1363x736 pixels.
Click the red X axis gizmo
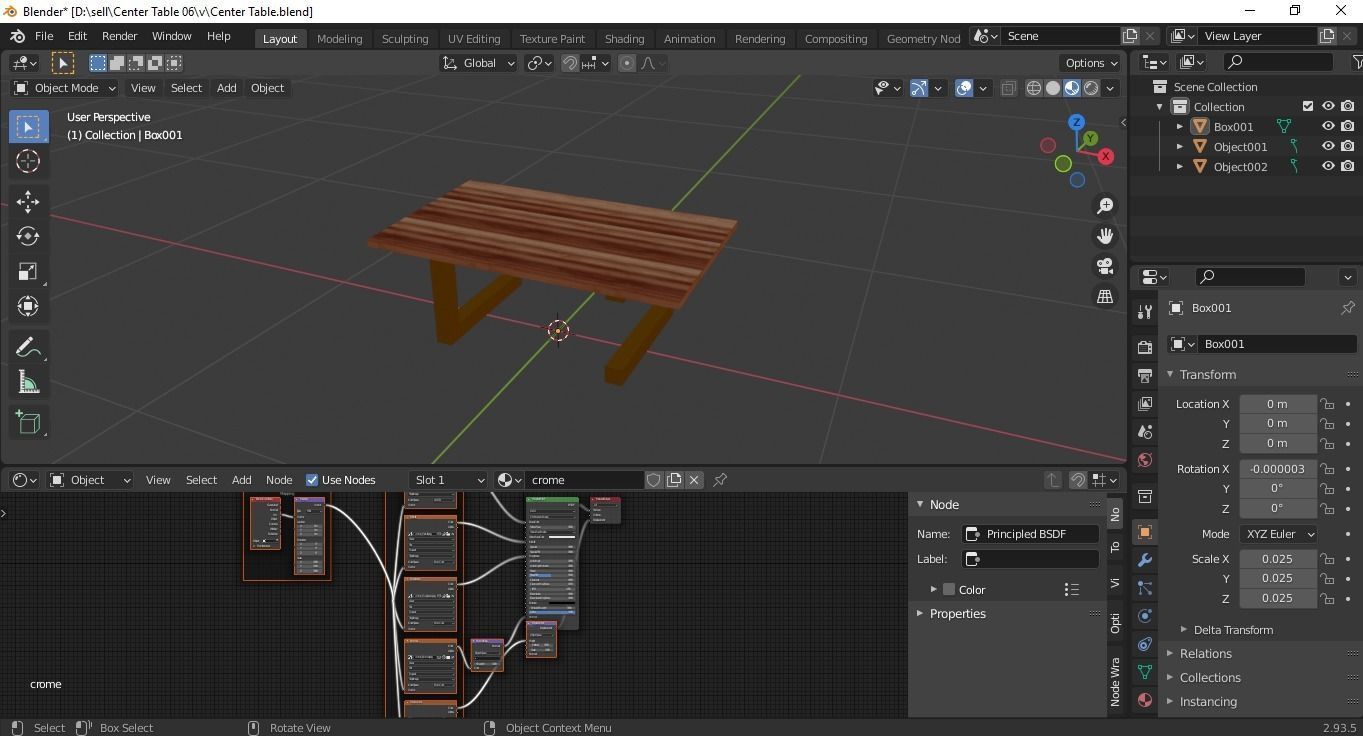1105,156
